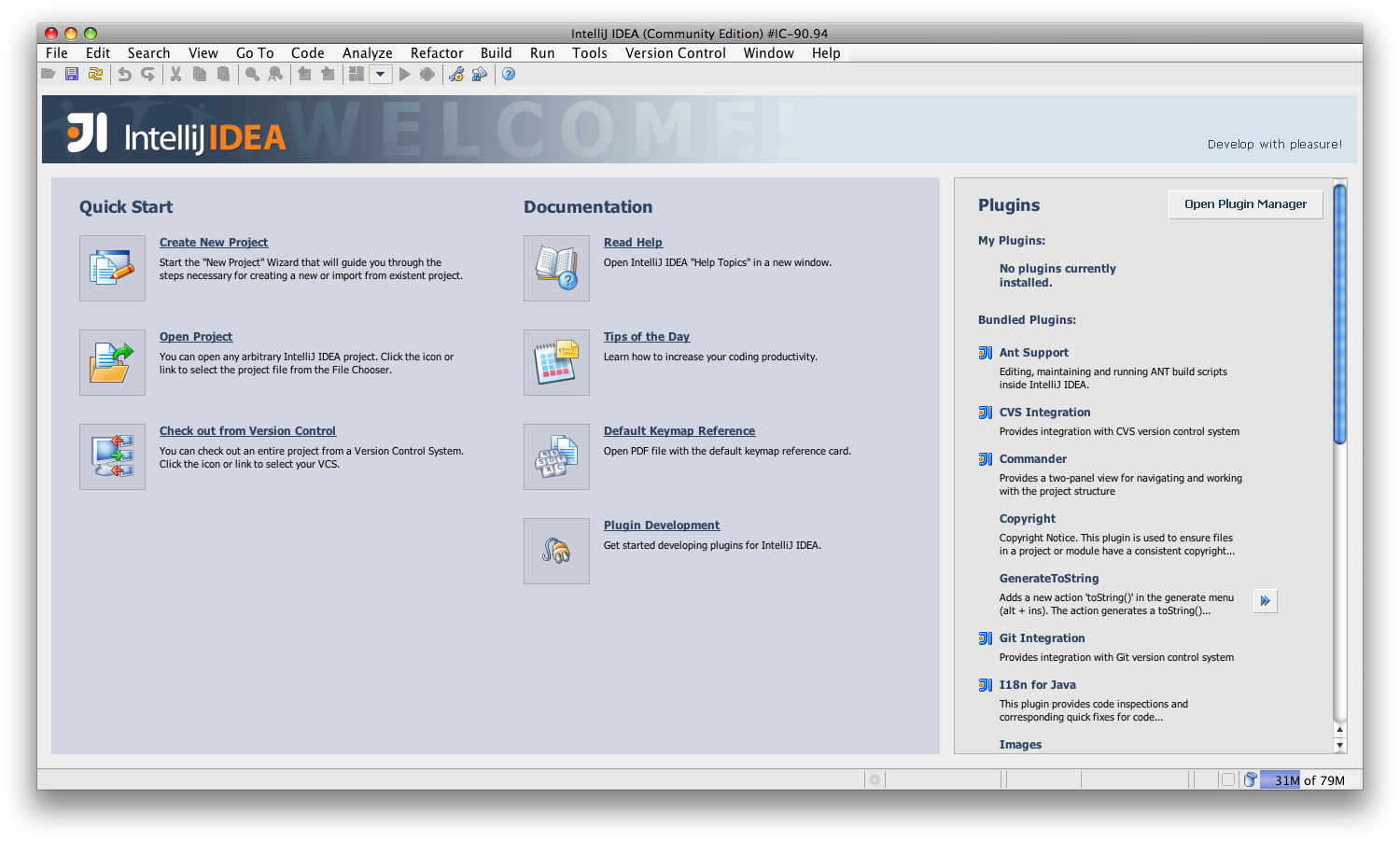Click the garbage collection trash icon
Screen dimensions: 1400x841
coord(1250,779)
